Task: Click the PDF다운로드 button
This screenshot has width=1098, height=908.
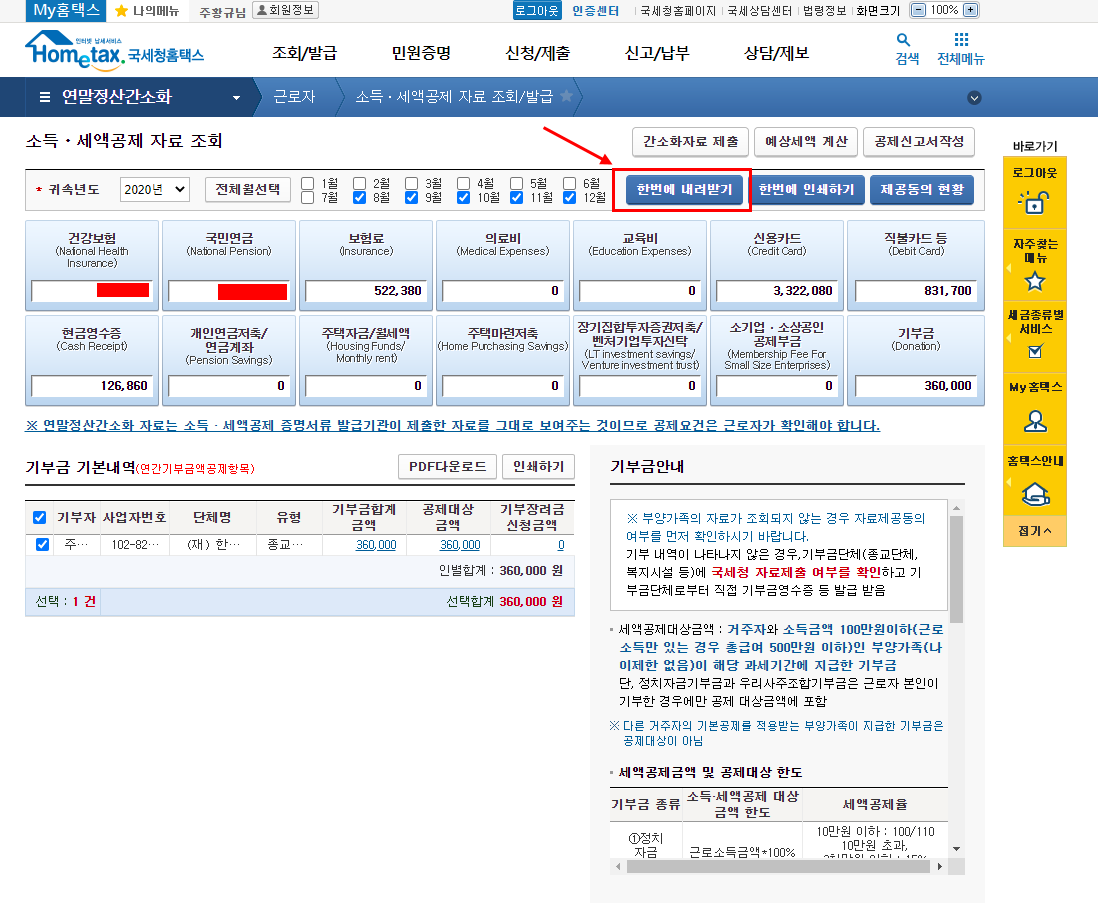Action: coord(447,466)
